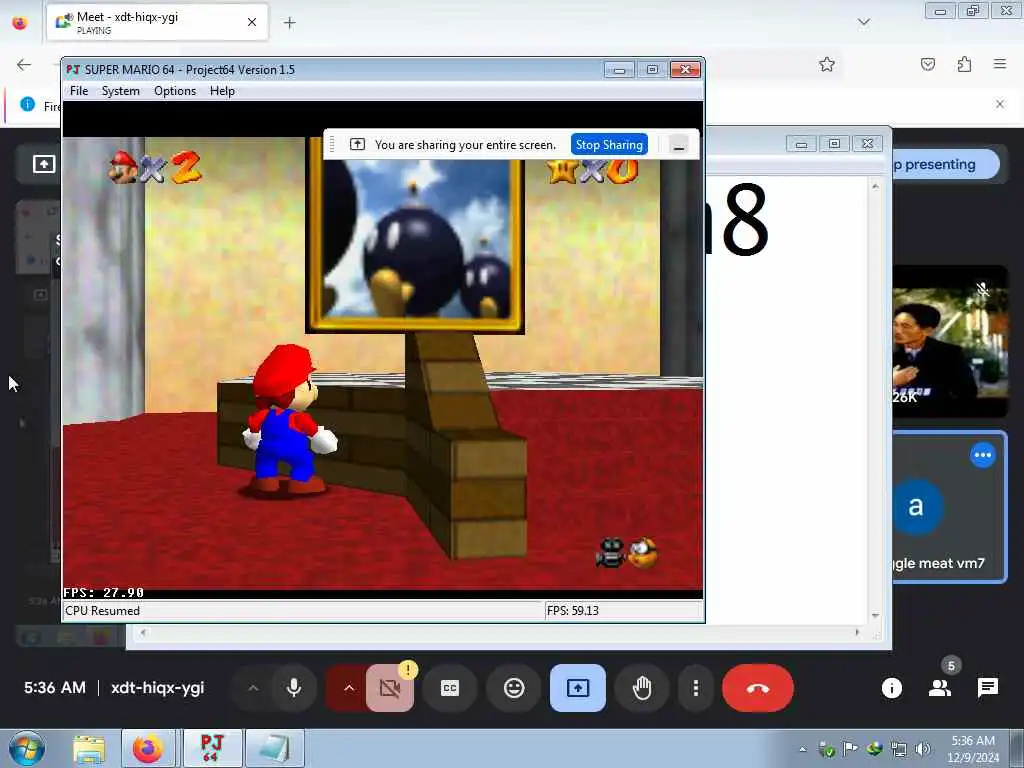Bookmark this page with the star icon
Screen dimensions: 1024x768
827,64
